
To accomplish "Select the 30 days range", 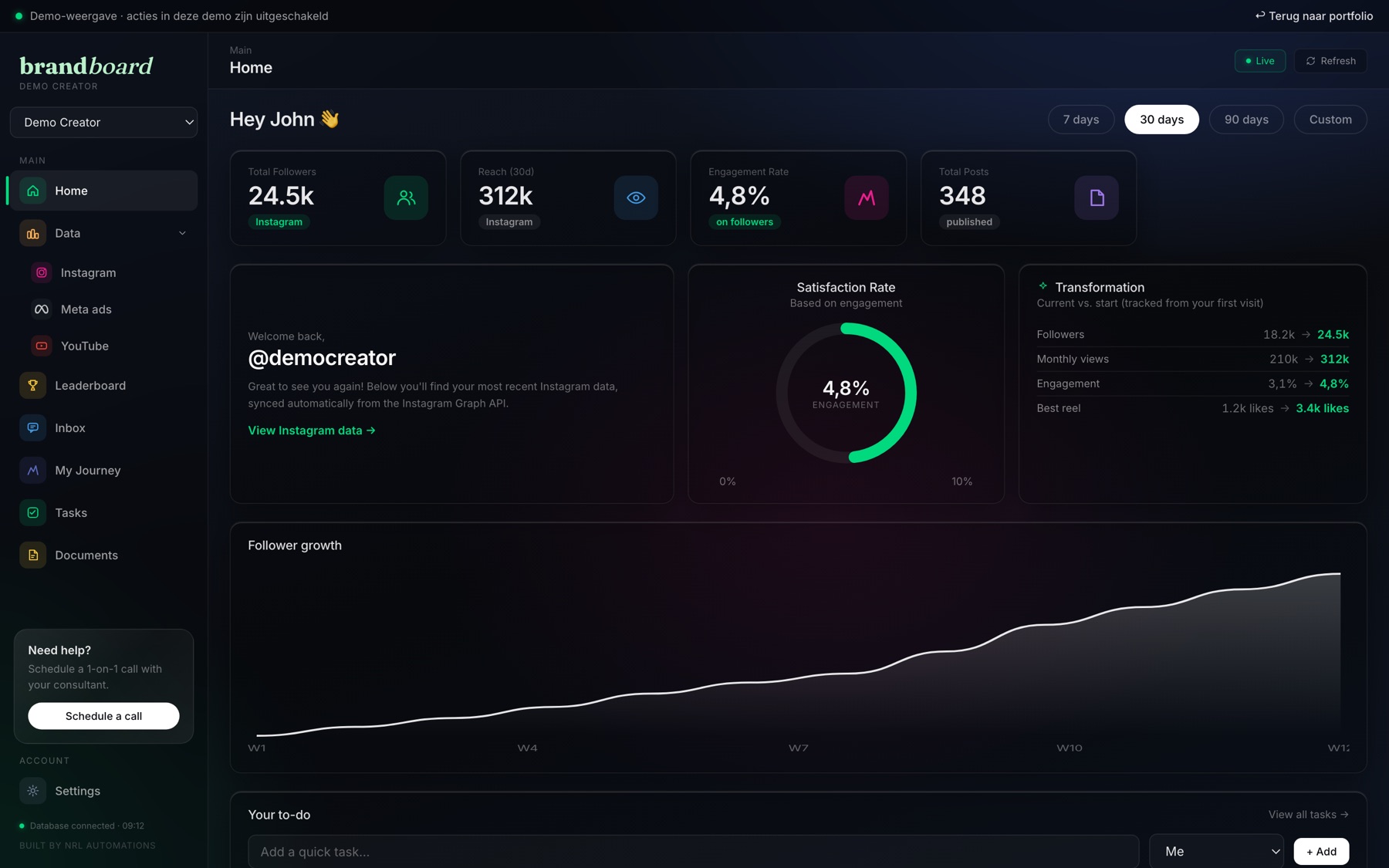I will tap(1162, 120).
